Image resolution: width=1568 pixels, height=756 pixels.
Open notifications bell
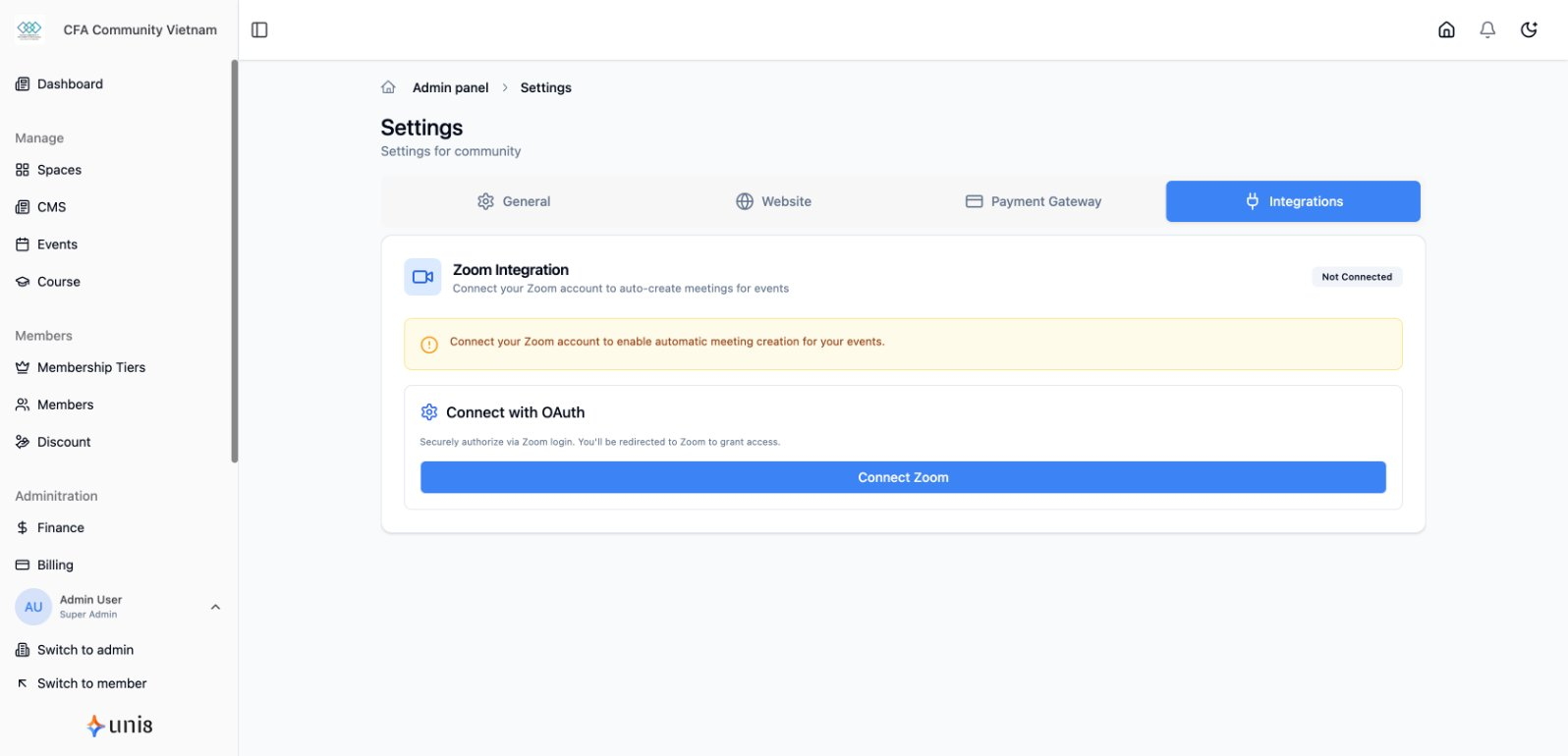coord(1487,29)
